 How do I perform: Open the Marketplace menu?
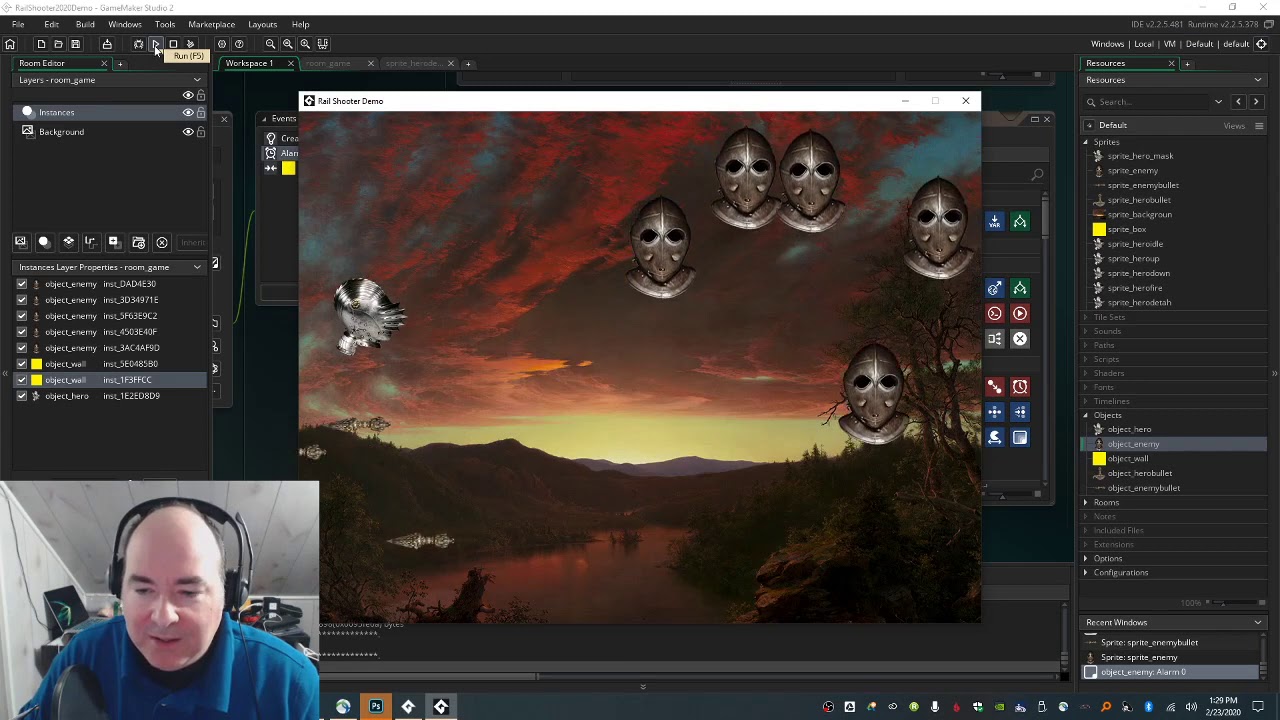click(212, 24)
